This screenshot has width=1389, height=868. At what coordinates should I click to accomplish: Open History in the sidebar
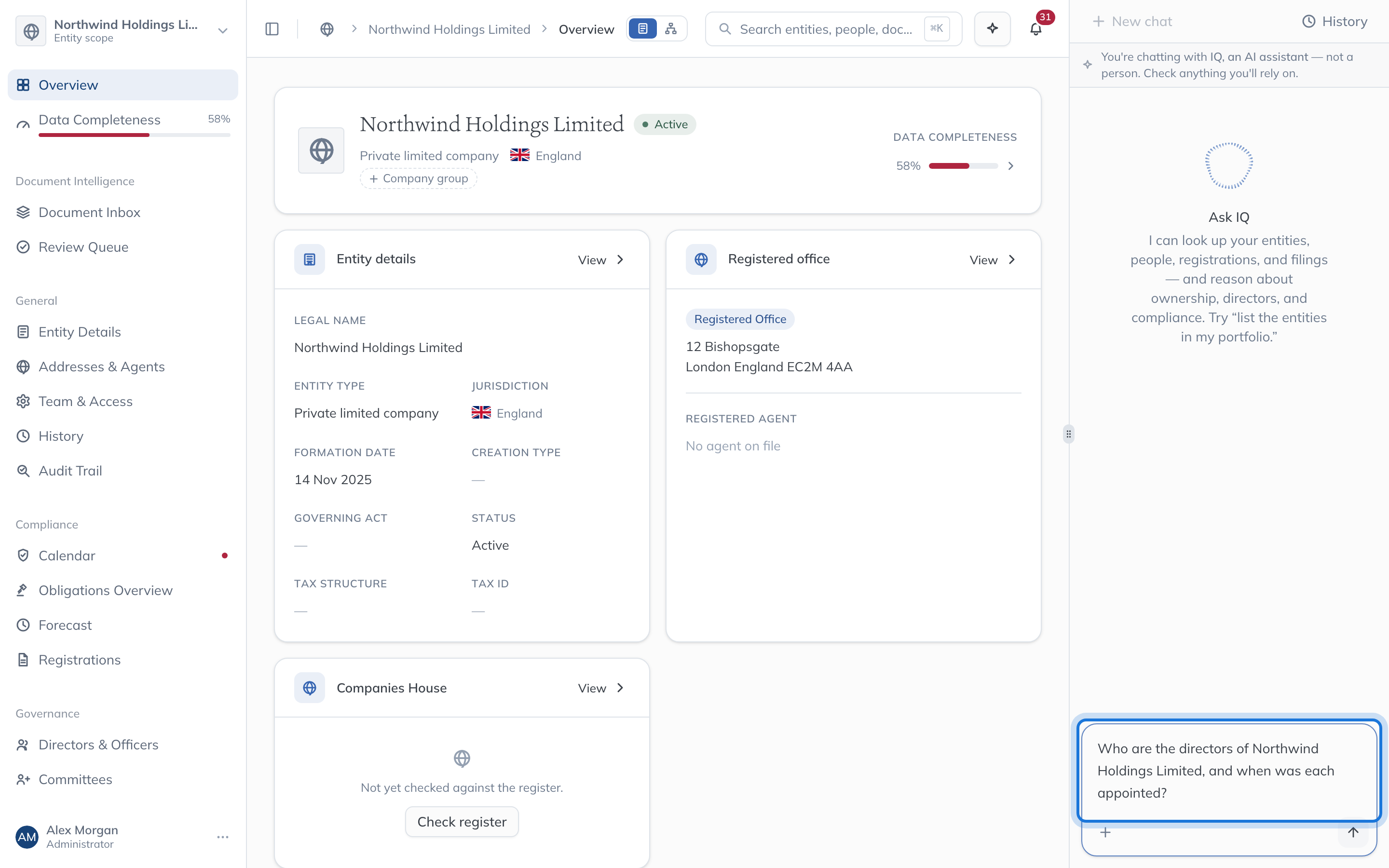[x=123, y=436]
